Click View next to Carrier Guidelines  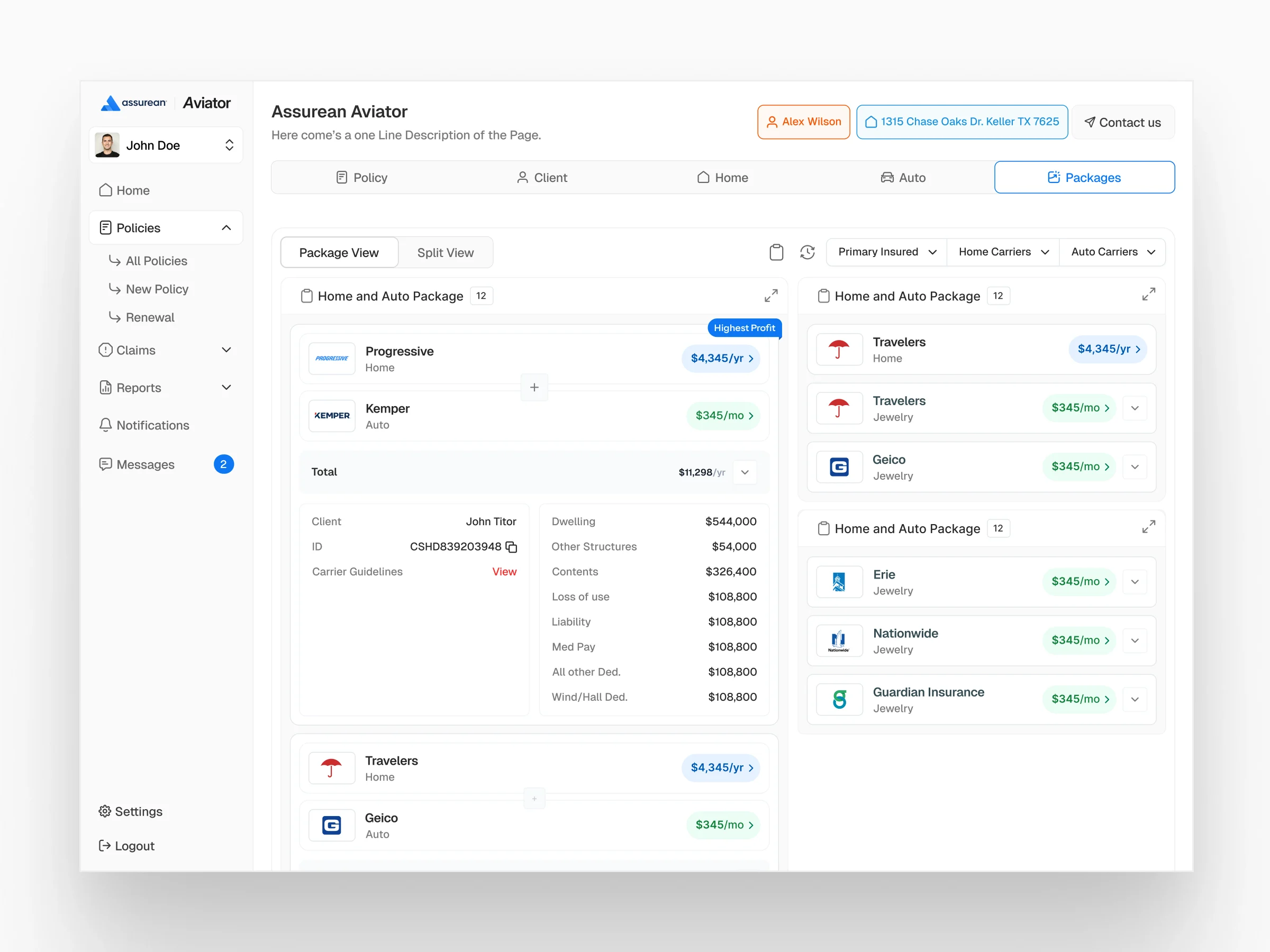tap(504, 572)
